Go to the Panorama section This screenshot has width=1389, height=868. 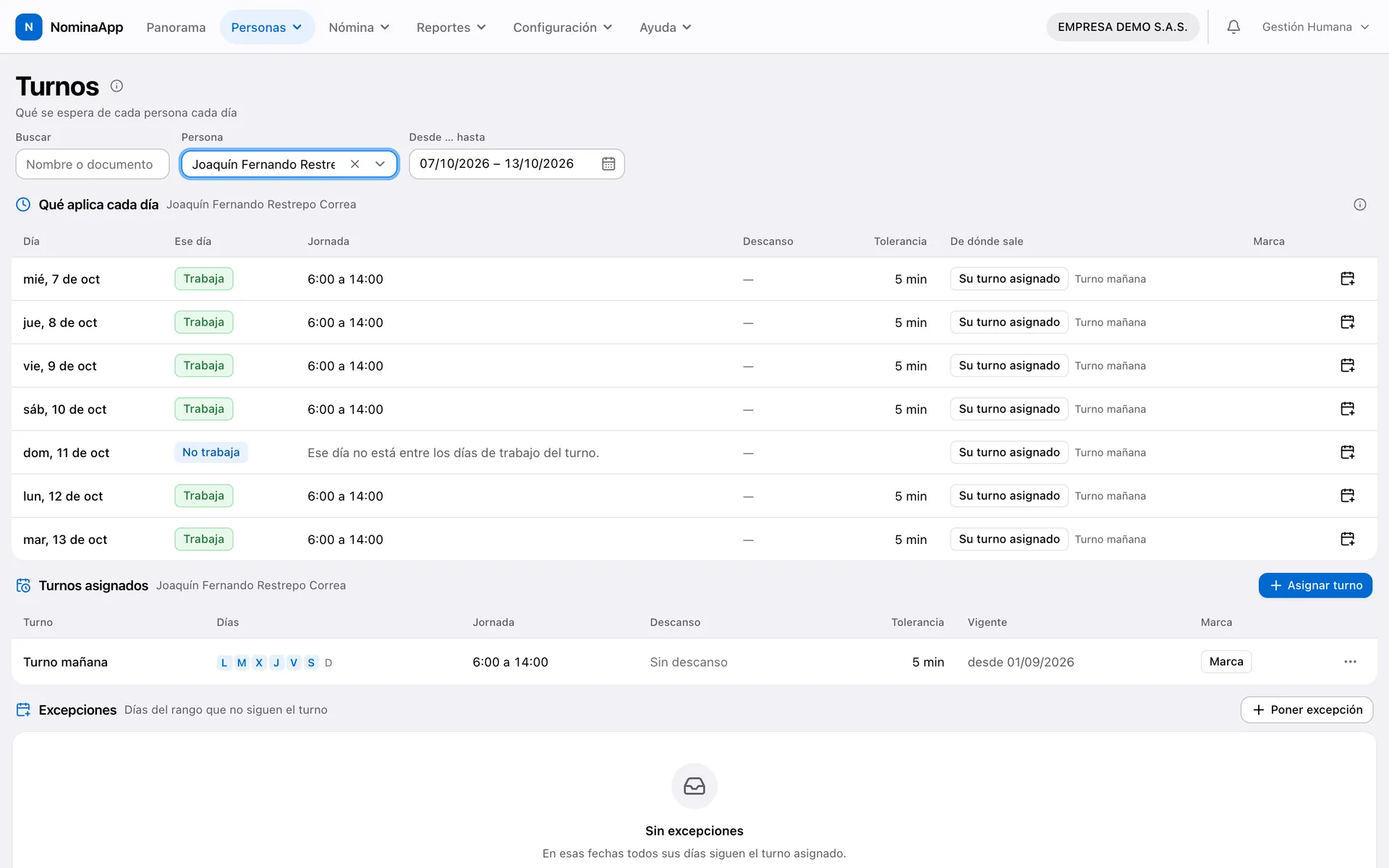[176, 27]
